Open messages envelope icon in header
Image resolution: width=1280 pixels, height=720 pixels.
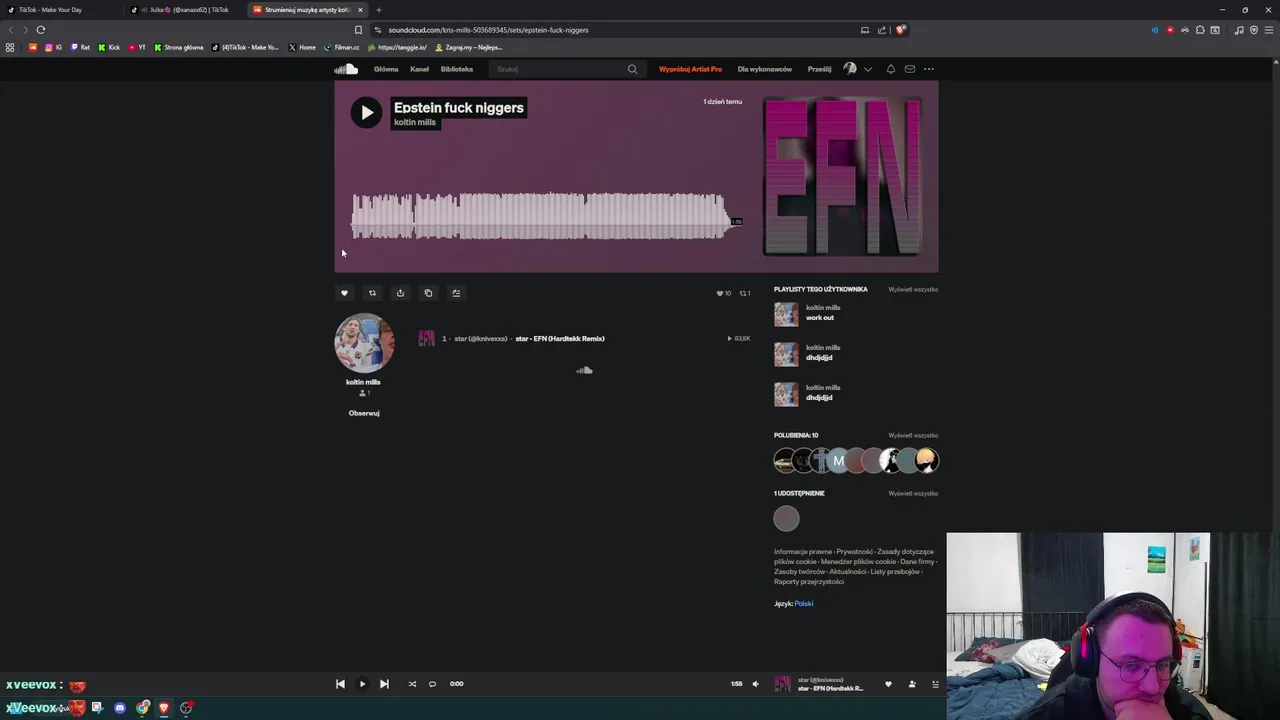(909, 69)
